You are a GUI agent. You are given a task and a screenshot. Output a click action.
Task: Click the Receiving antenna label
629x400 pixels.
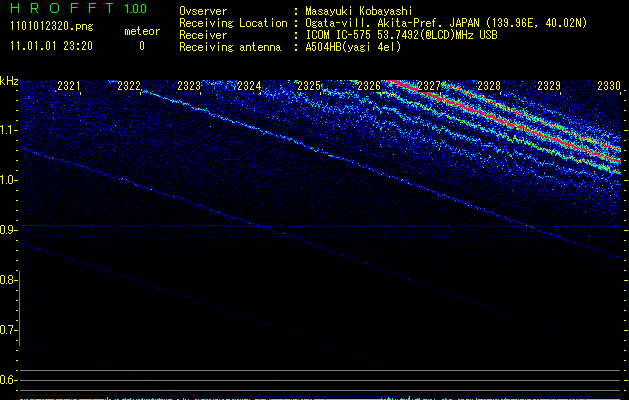pyautogui.click(x=230, y=47)
